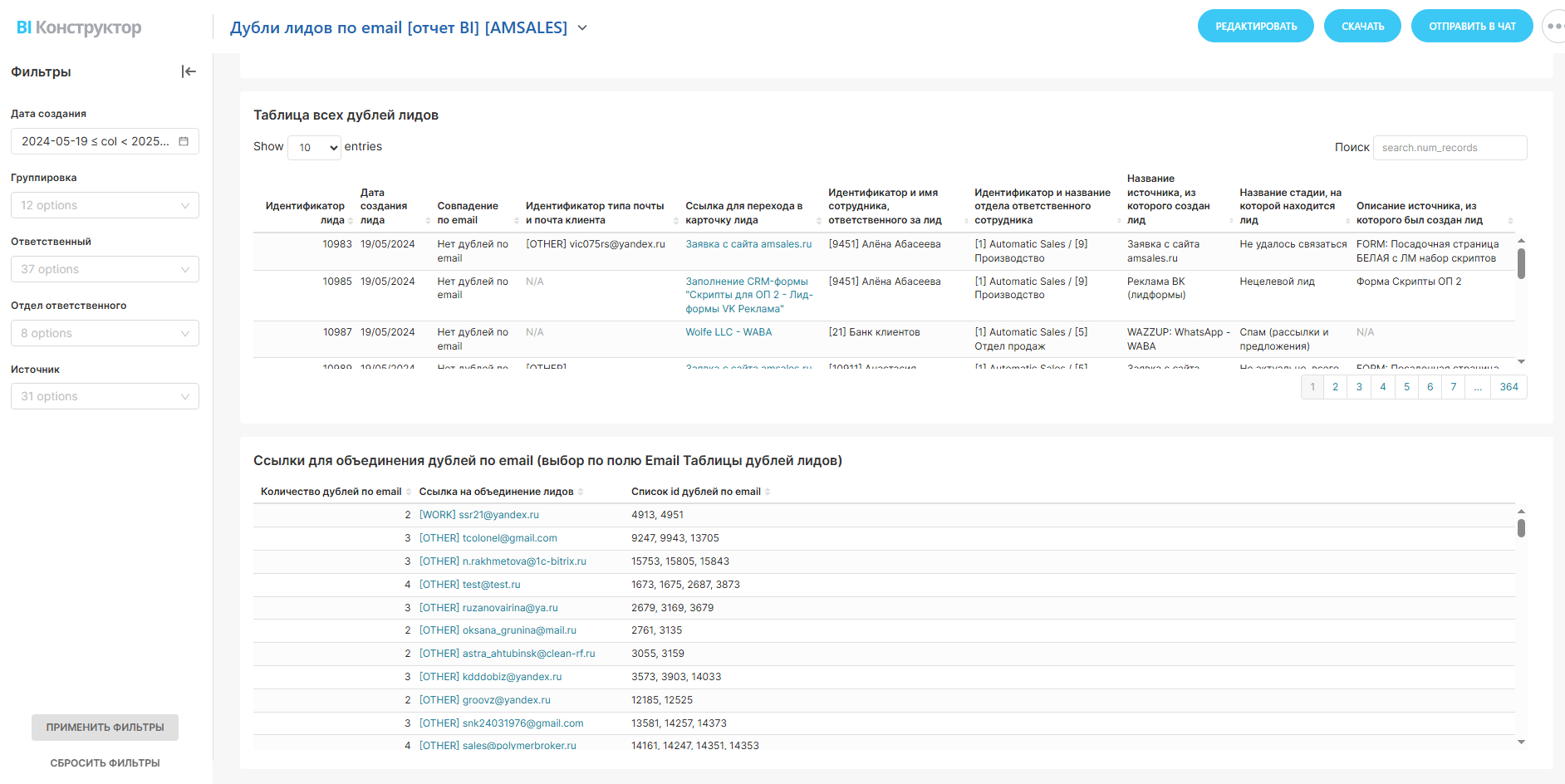Viewport: 1565px width, 784px height.
Task: Apply filters with Применить фильтры button
Action: 105,727
